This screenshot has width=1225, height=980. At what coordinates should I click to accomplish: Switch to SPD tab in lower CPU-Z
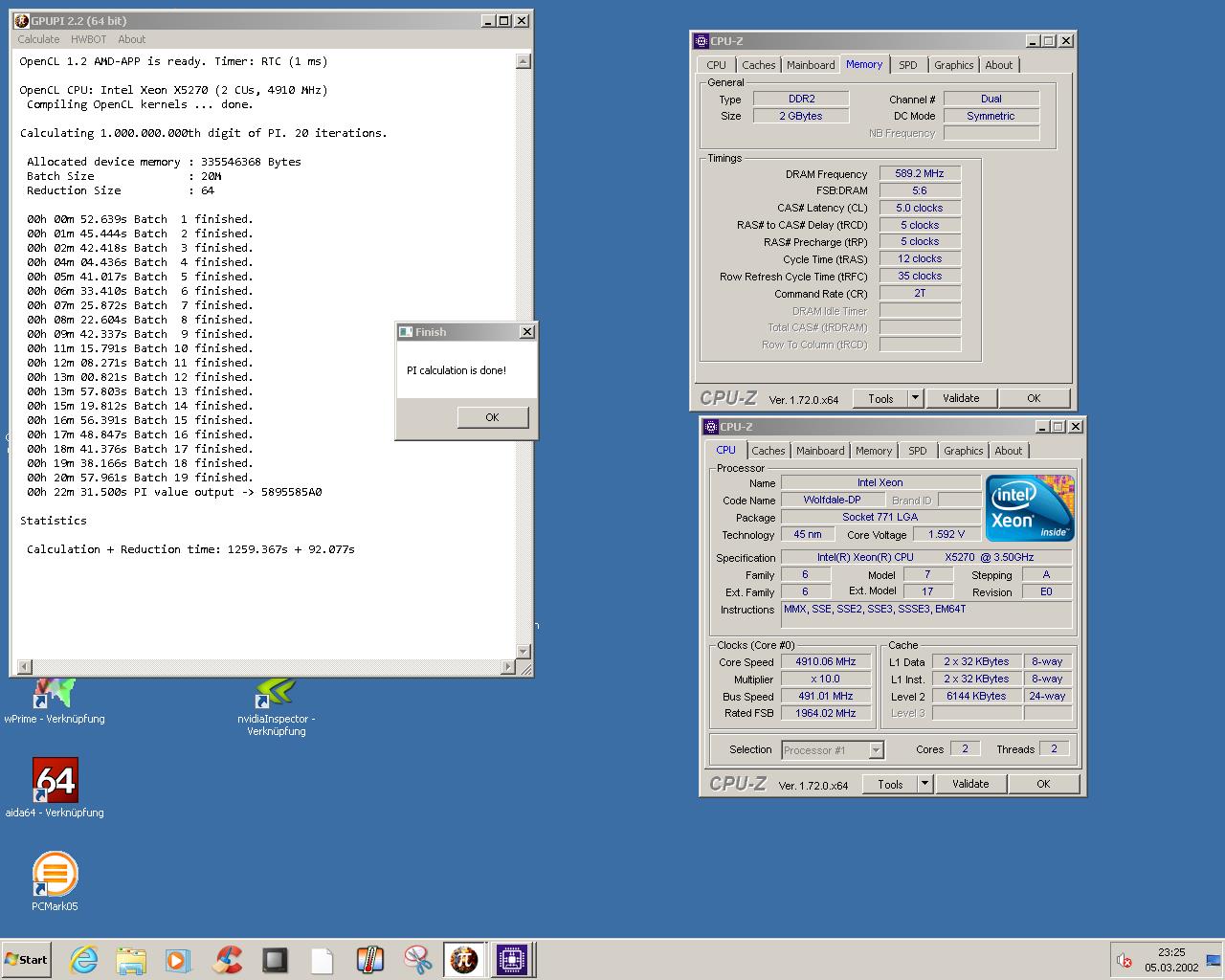click(918, 451)
